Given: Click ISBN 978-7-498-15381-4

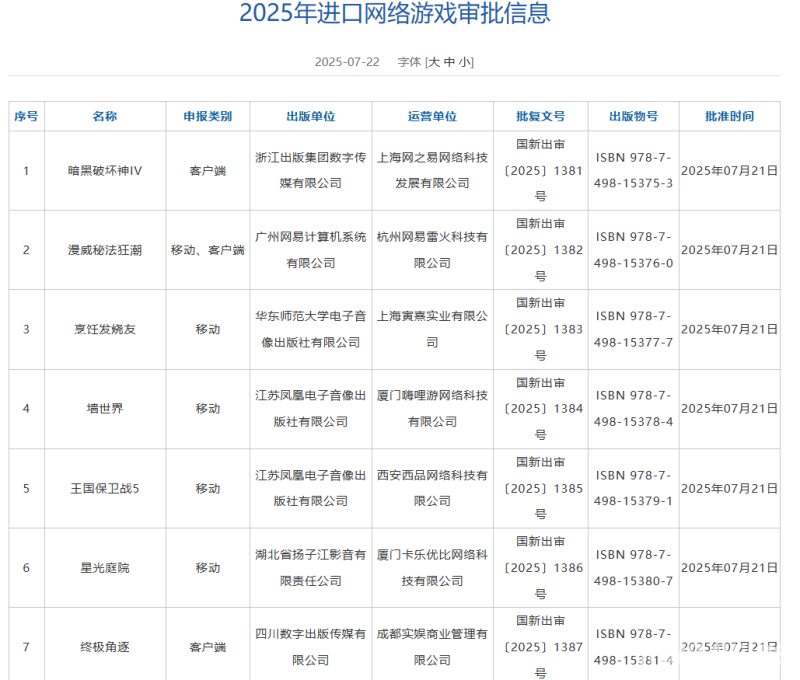Looking at the screenshot, I should [633, 647].
